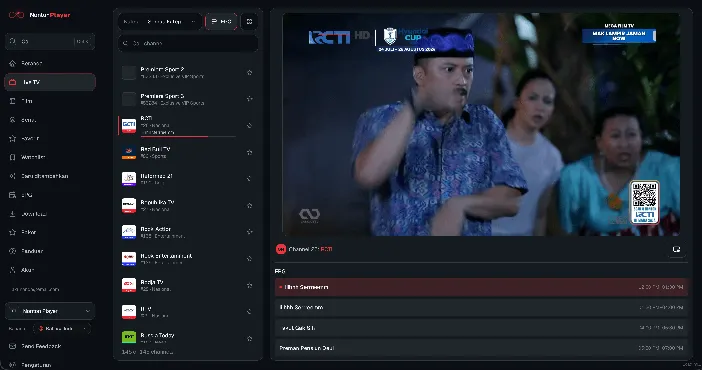Toggle favorite star on Rock Entertainment row
The width and height of the screenshot is (702, 370).
[x=249, y=258]
